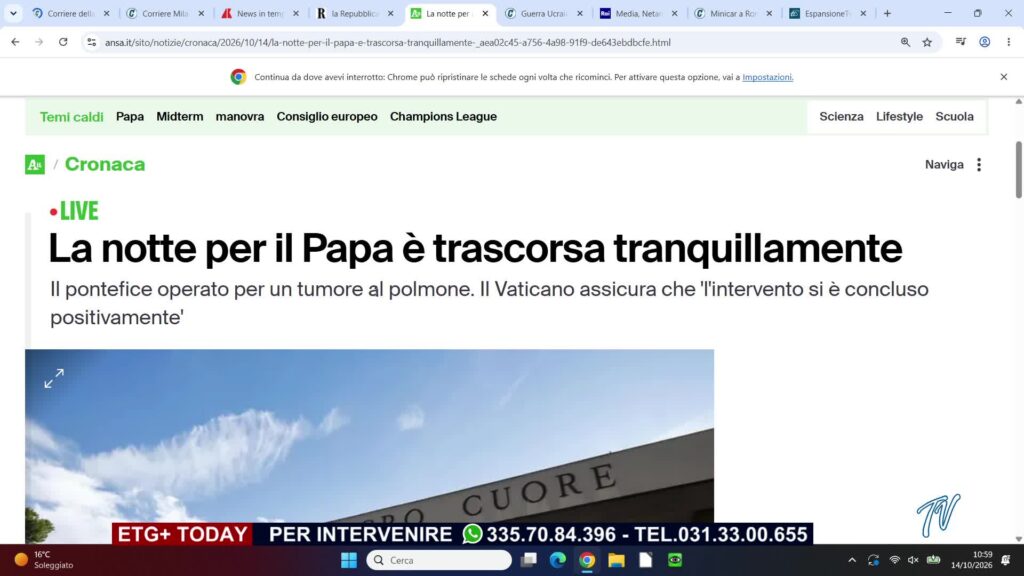View site information icon in address bar
Screen dimensions: 1024x576
(91, 42)
